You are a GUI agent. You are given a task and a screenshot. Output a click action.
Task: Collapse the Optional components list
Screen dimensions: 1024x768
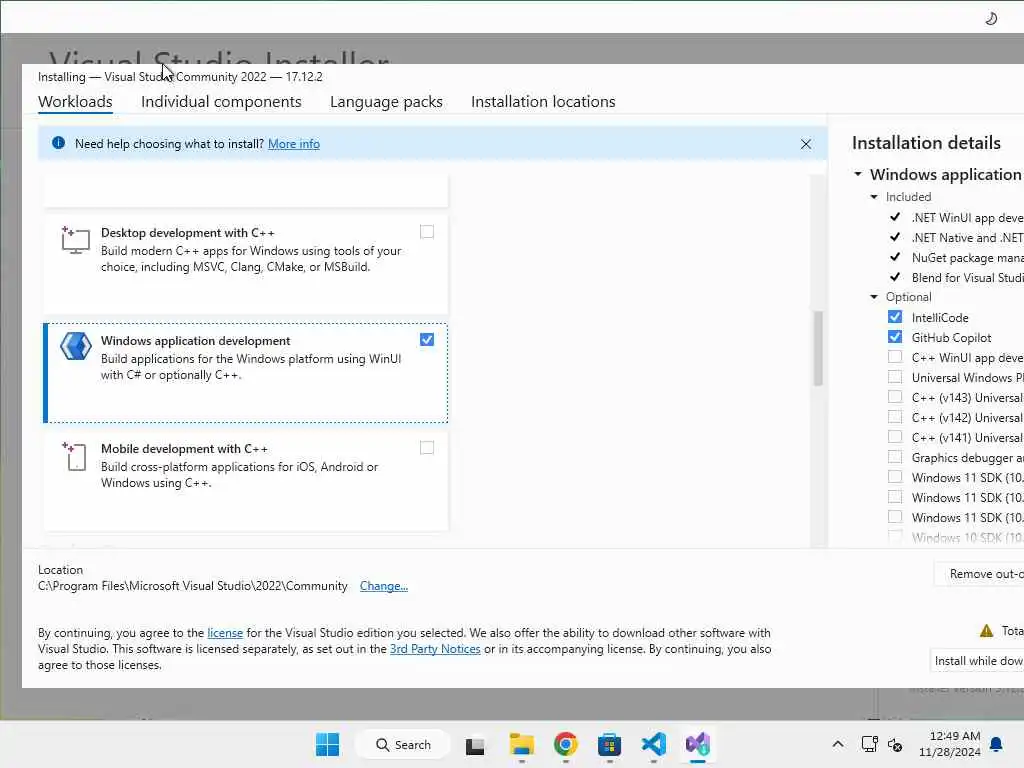coord(874,296)
